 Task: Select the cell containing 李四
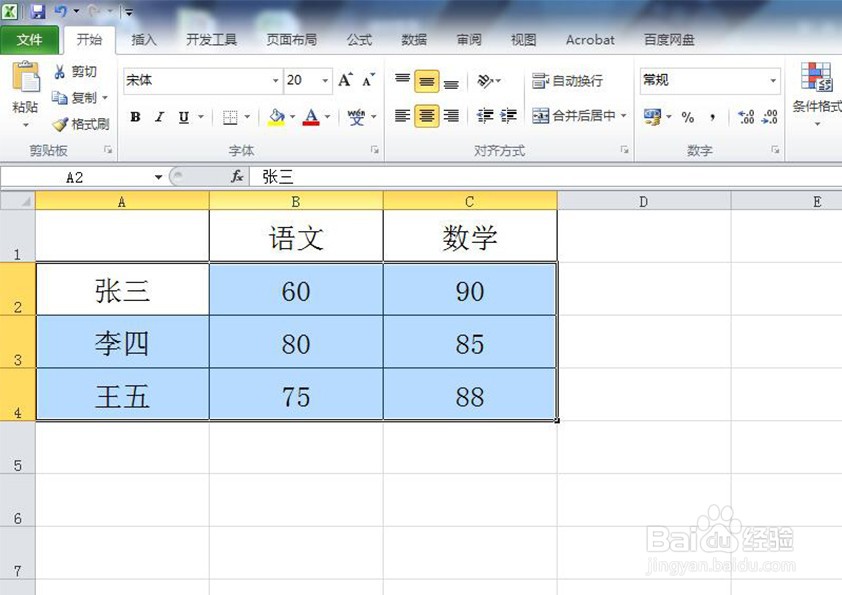(x=122, y=343)
